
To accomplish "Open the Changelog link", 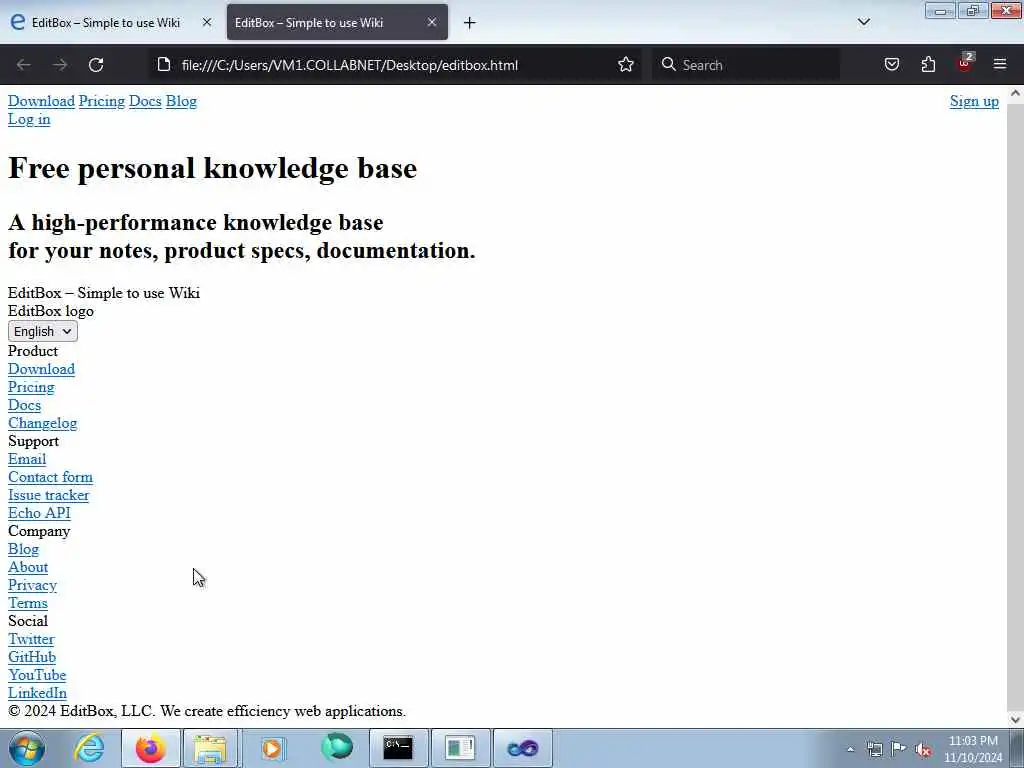I will pyautogui.click(x=42, y=423).
